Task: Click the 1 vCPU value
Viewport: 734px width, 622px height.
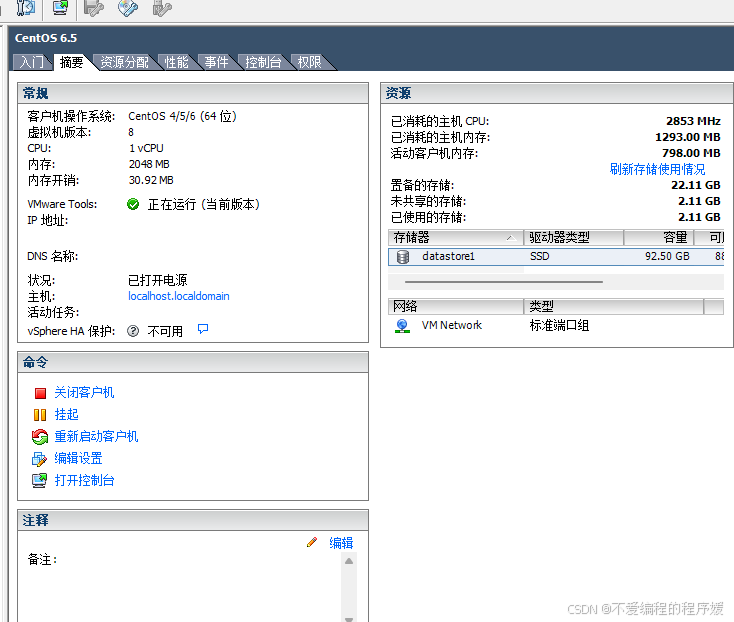Action: click(146, 148)
